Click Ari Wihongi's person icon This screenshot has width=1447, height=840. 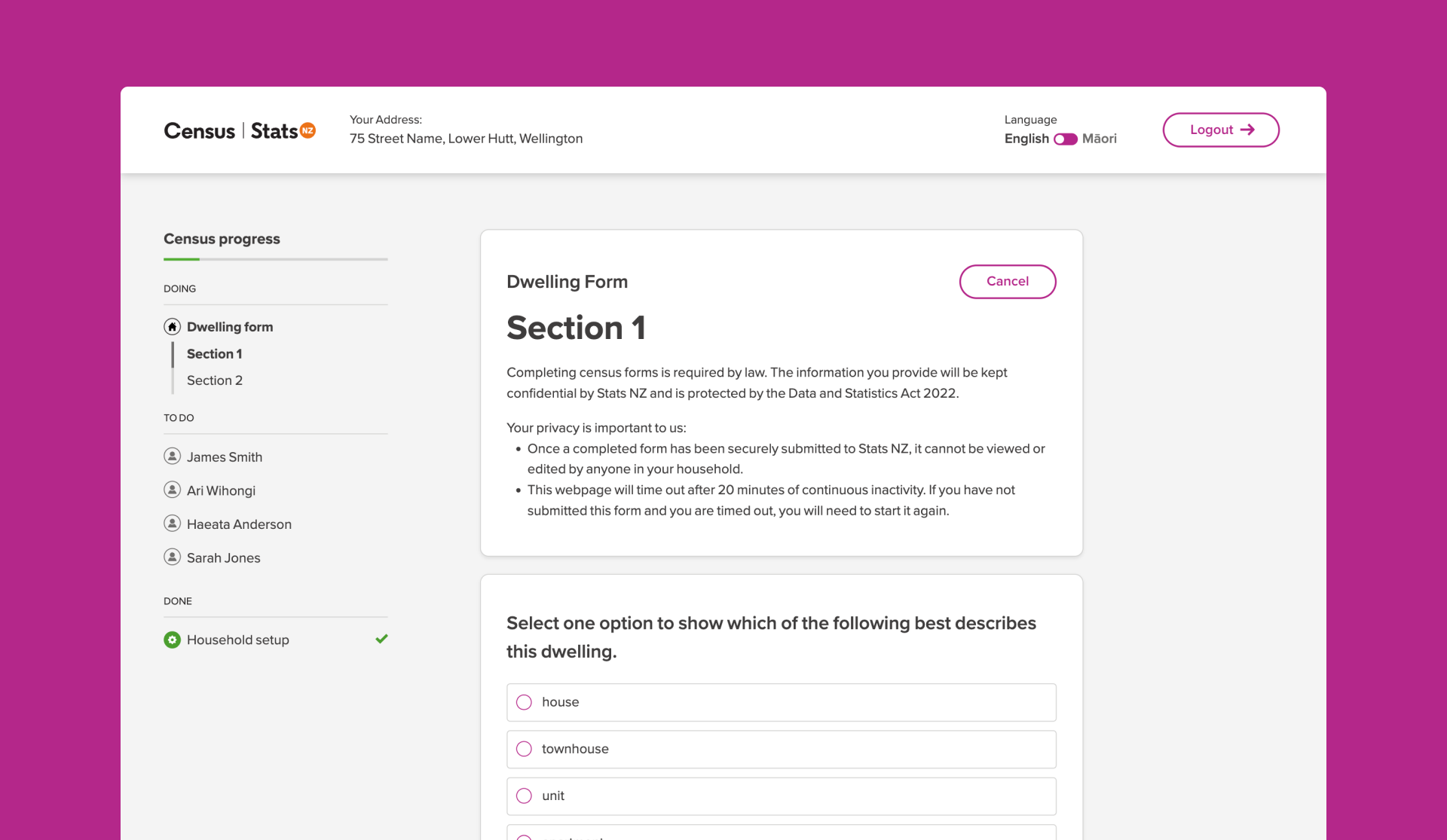point(172,490)
